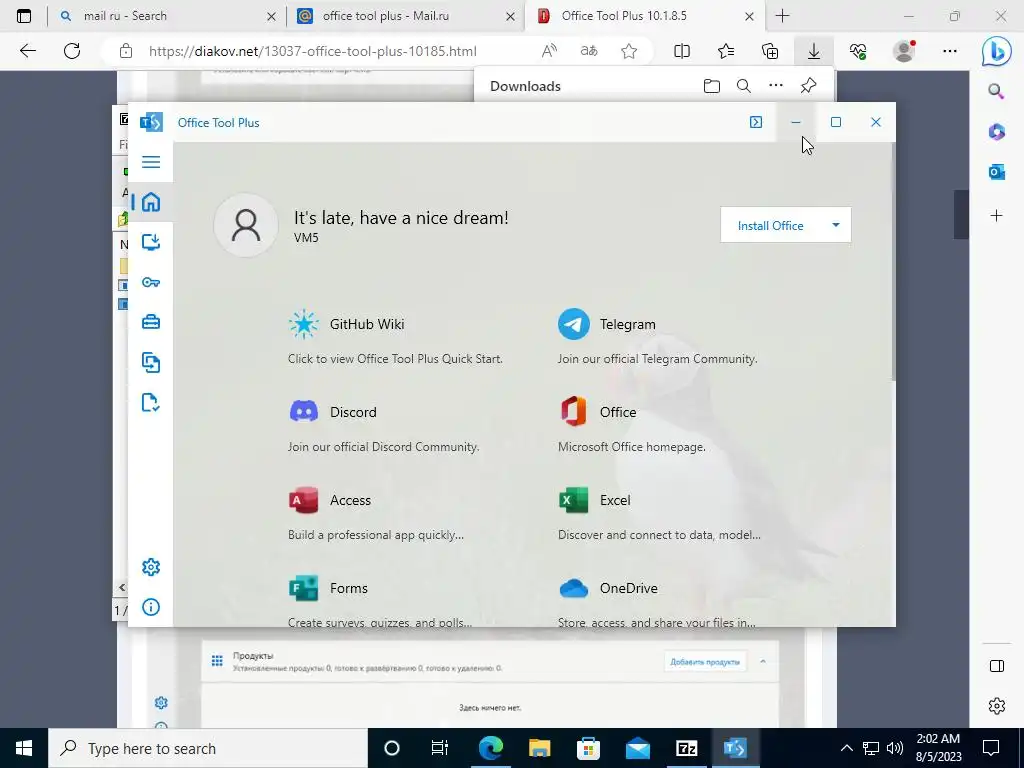The image size is (1024, 768).
Task: Open Task View on taskbar
Action: pyautogui.click(x=440, y=748)
